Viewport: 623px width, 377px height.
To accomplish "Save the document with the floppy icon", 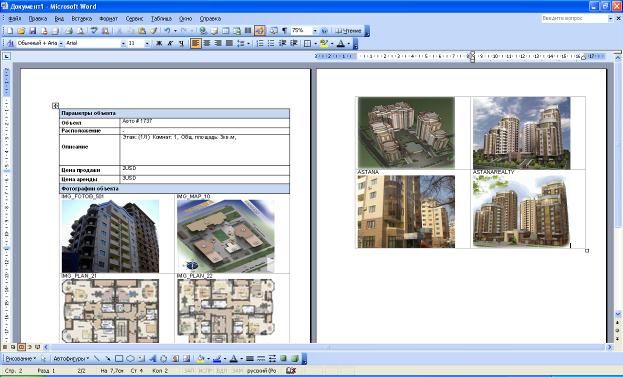I will (33, 31).
